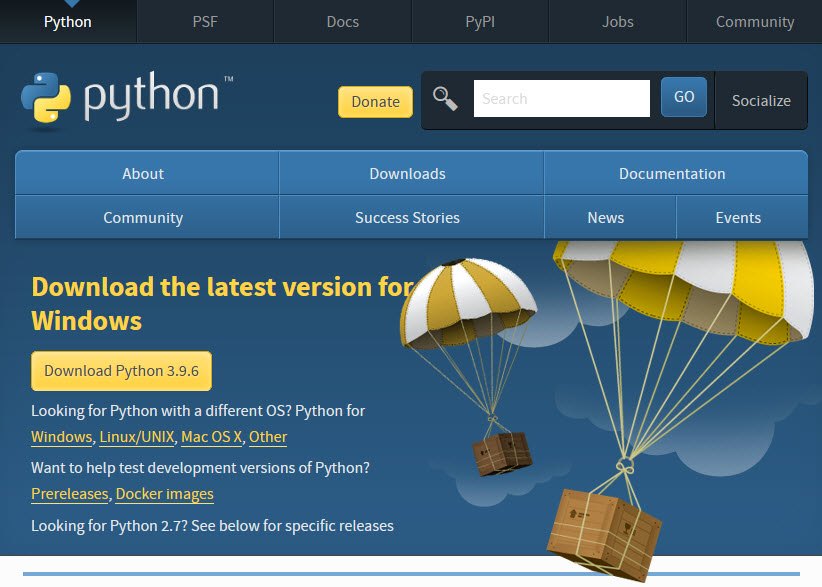Click the Socialize link
Image resolution: width=822 pixels, height=587 pixels.
point(761,100)
